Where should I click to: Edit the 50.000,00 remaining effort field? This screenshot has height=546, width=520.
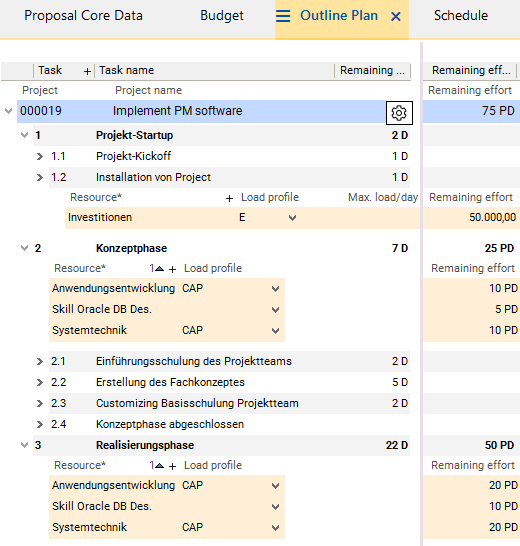tap(471, 218)
